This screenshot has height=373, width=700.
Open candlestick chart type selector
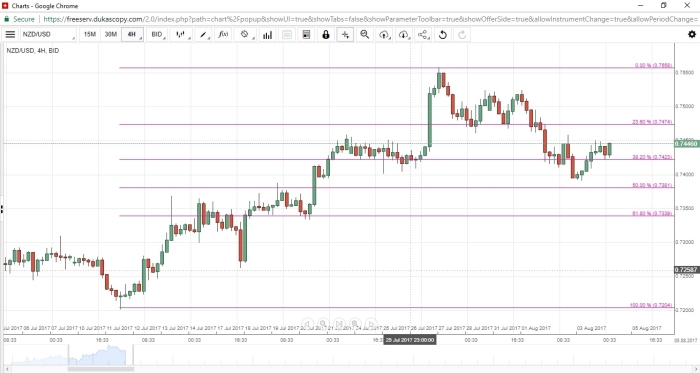point(181,34)
